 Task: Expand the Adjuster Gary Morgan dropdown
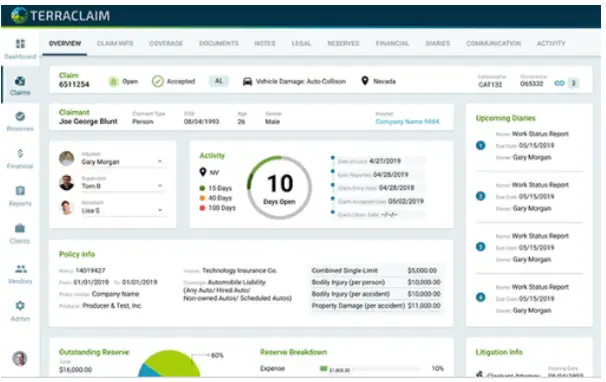point(160,162)
